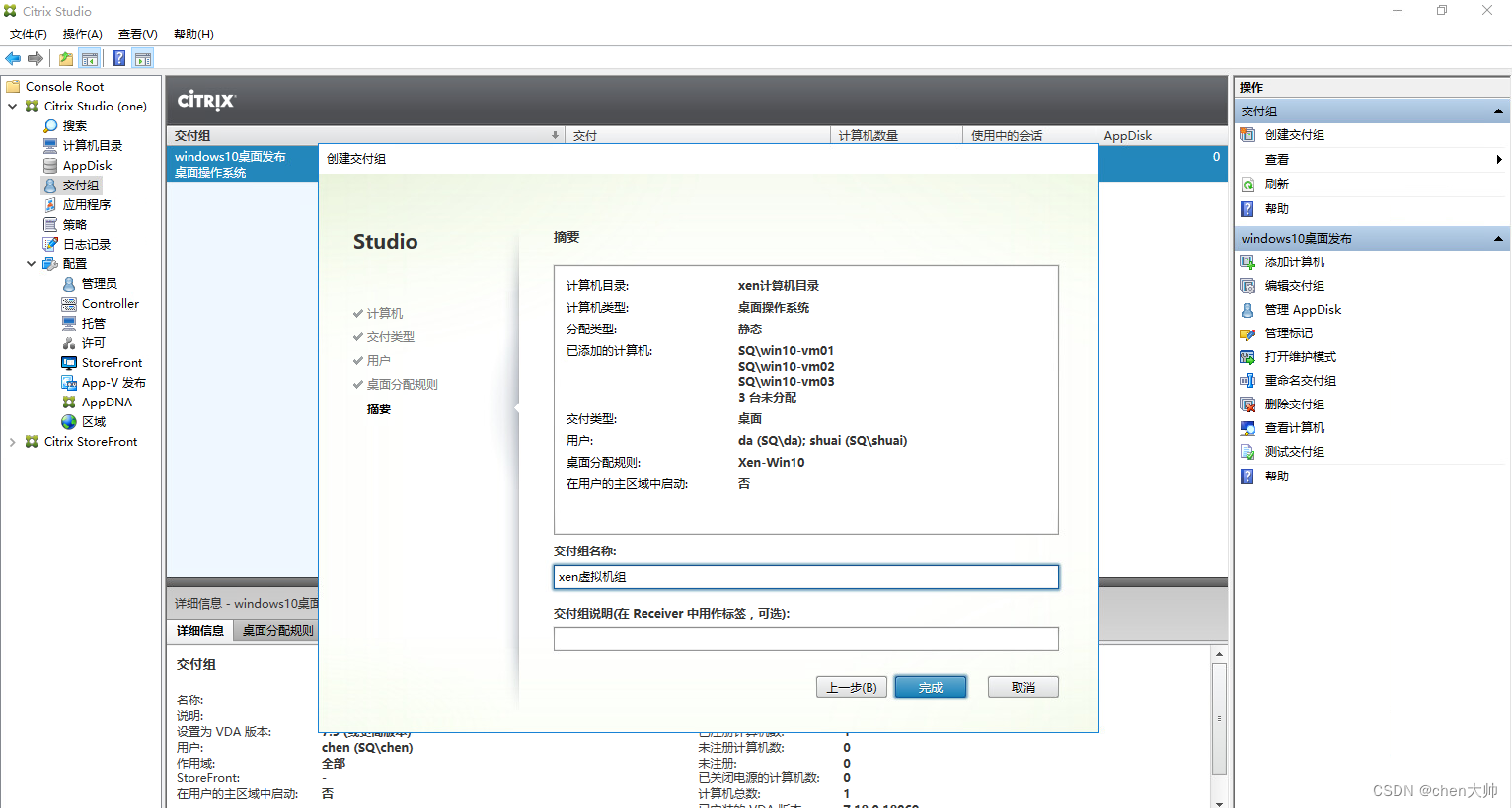Click 打开维护模式 action

pyautogui.click(x=1300, y=357)
